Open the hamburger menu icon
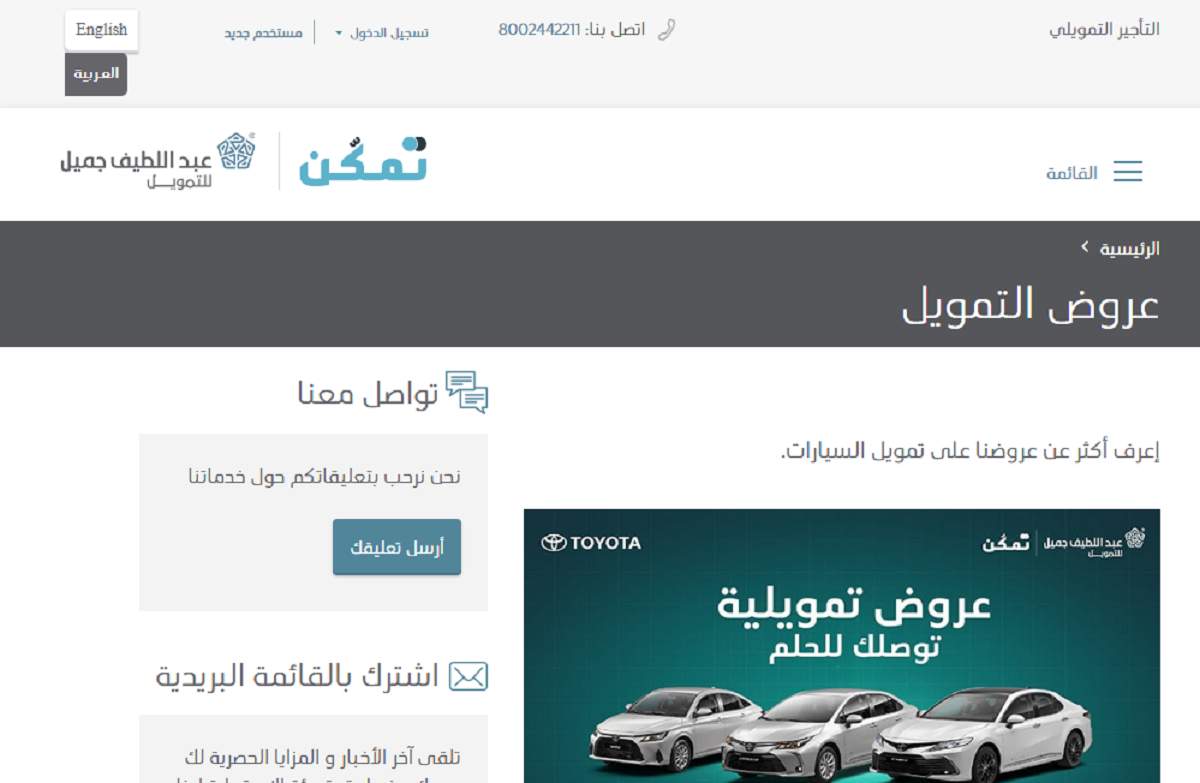Image resolution: width=1200 pixels, height=783 pixels. [1128, 172]
